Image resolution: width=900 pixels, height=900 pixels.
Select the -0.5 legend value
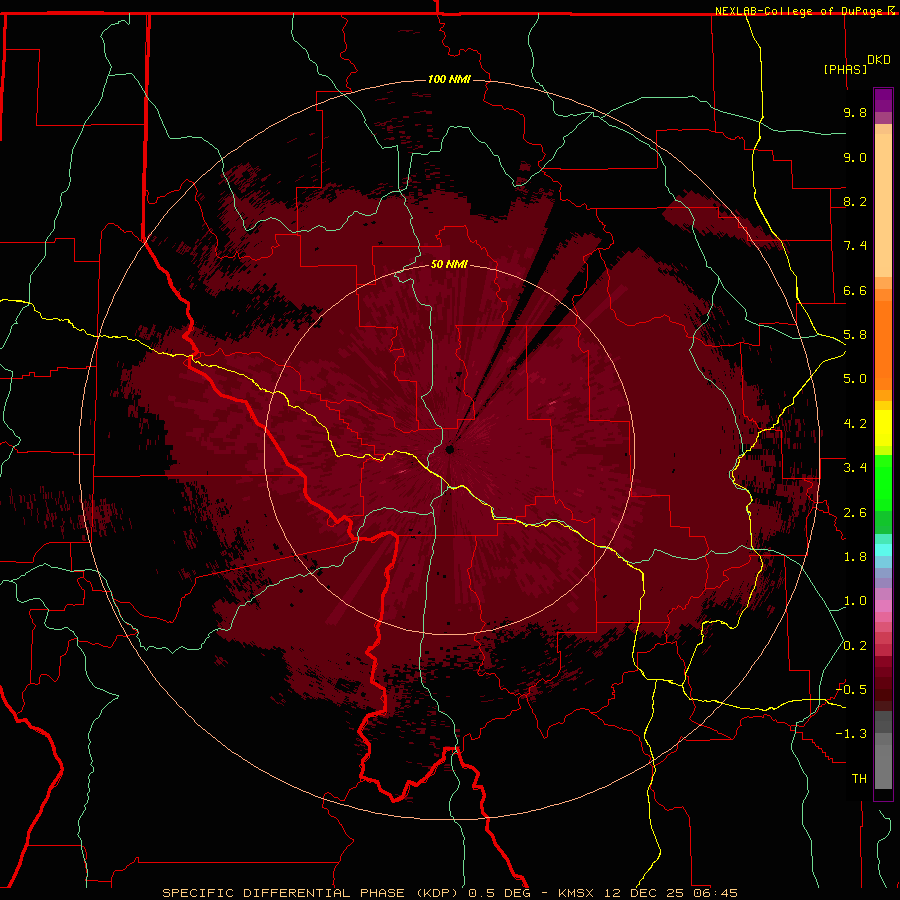(851, 690)
